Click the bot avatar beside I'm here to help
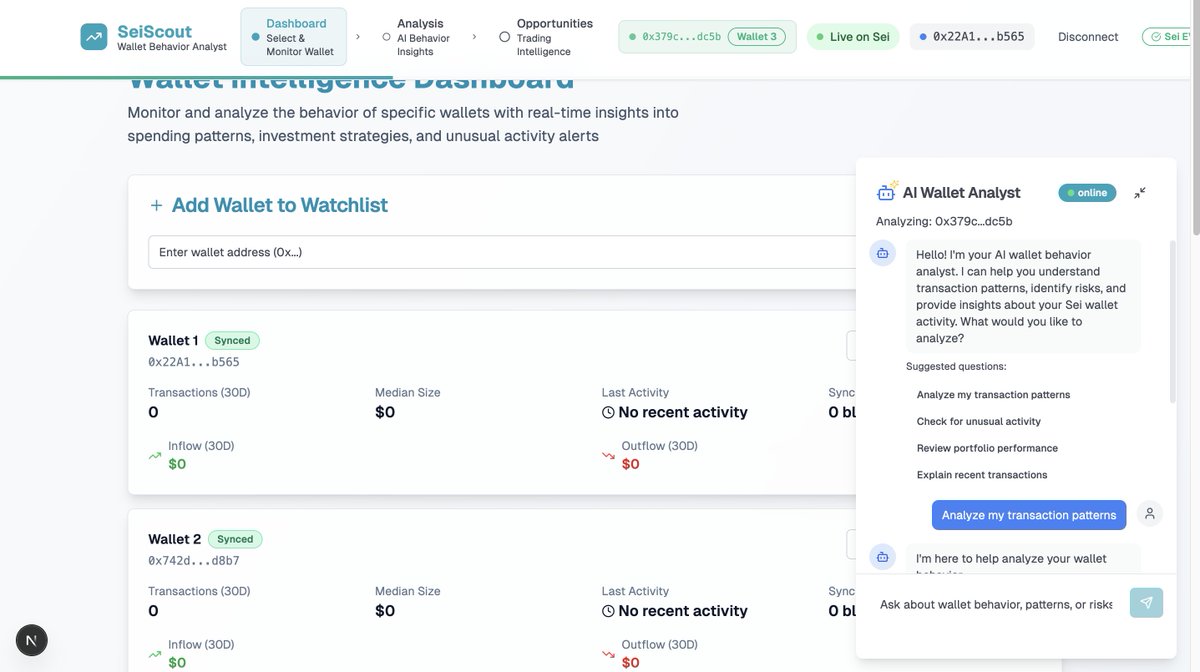 pyautogui.click(x=882, y=557)
